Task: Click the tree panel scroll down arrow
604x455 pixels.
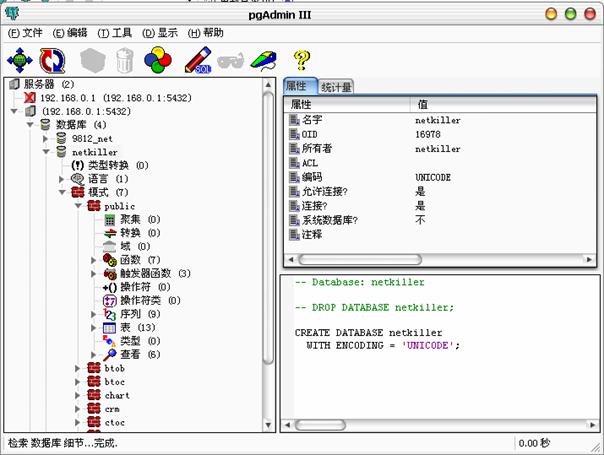Action: pyautogui.click(x=268, y=425)
